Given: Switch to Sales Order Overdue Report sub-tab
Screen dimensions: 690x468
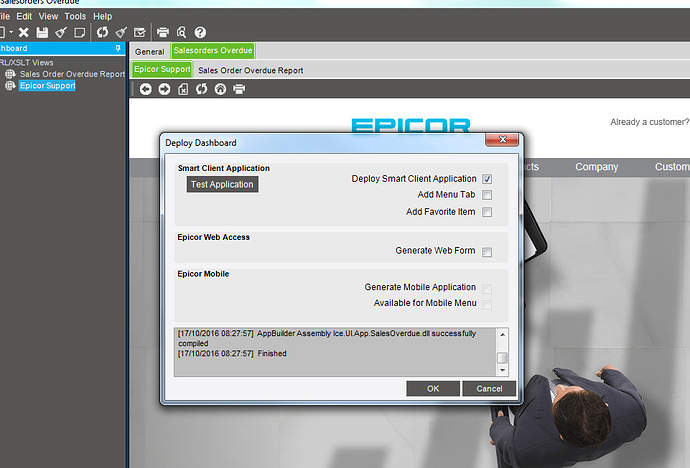Looking at the screenshot, I should [250, 70].
